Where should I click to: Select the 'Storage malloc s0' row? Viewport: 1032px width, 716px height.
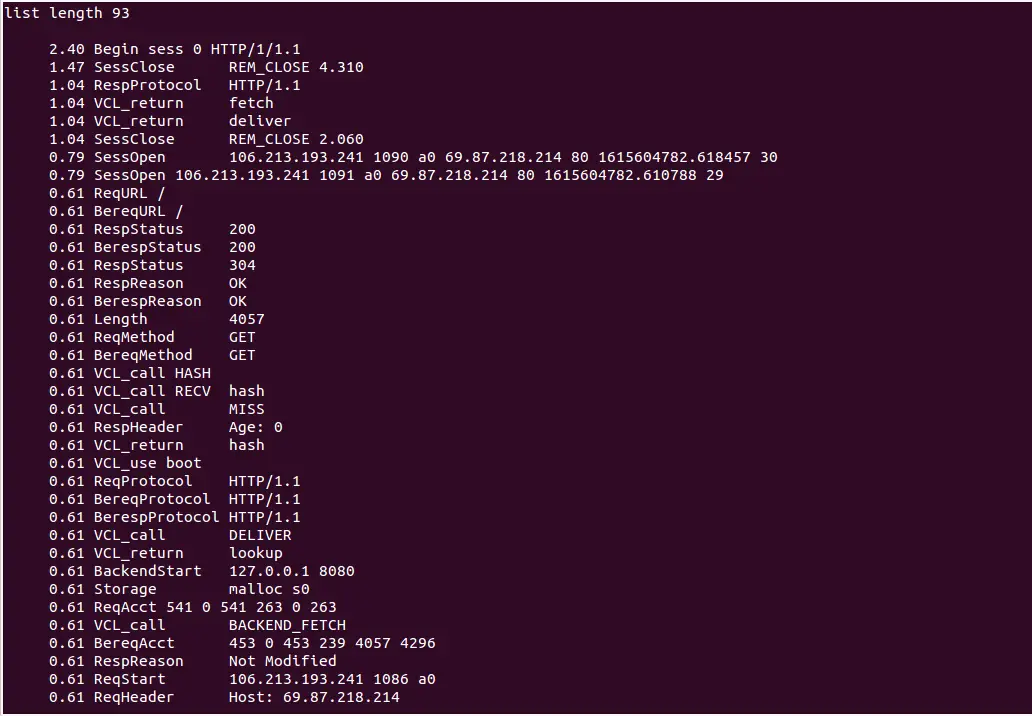point(179,589)
